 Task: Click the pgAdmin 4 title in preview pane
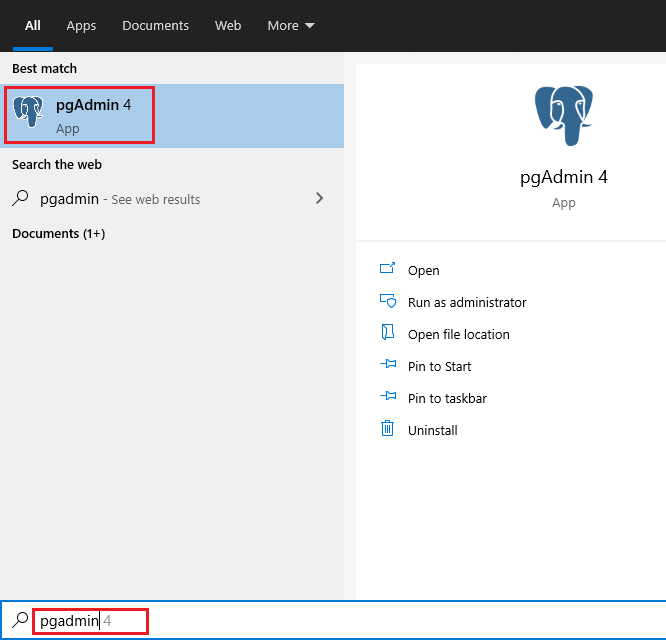click(x=564, y=177)
